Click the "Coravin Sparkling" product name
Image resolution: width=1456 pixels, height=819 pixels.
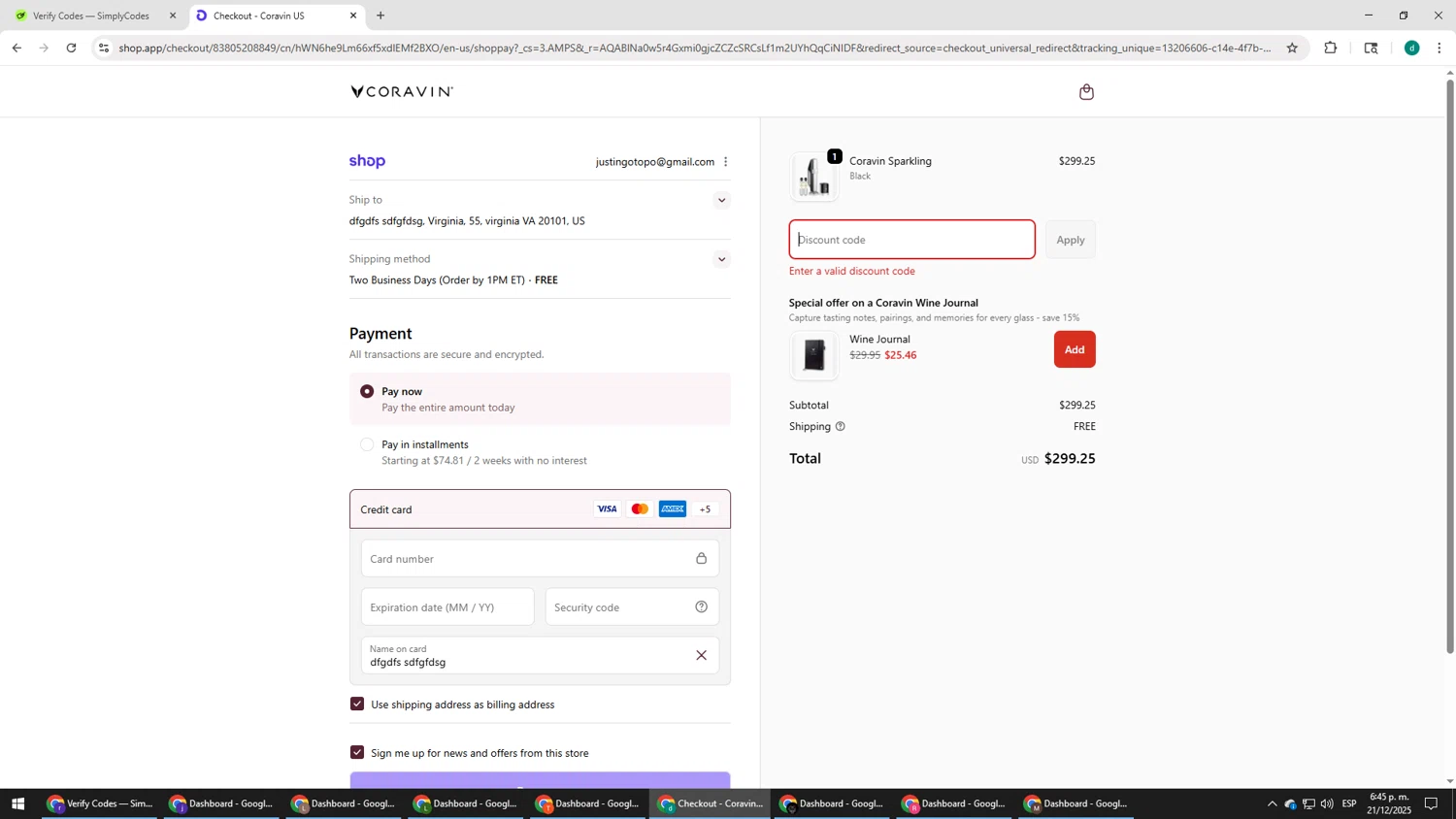[890, 161]
